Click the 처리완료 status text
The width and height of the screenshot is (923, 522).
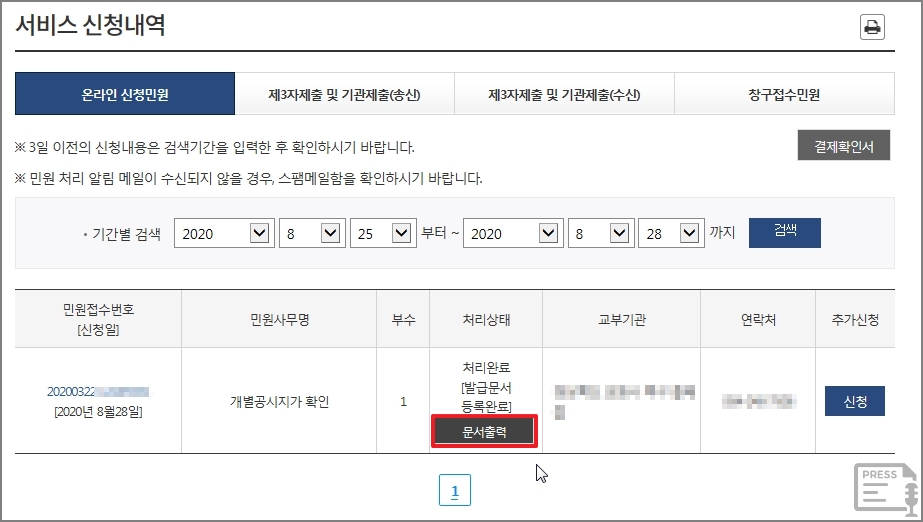(486, 368)
